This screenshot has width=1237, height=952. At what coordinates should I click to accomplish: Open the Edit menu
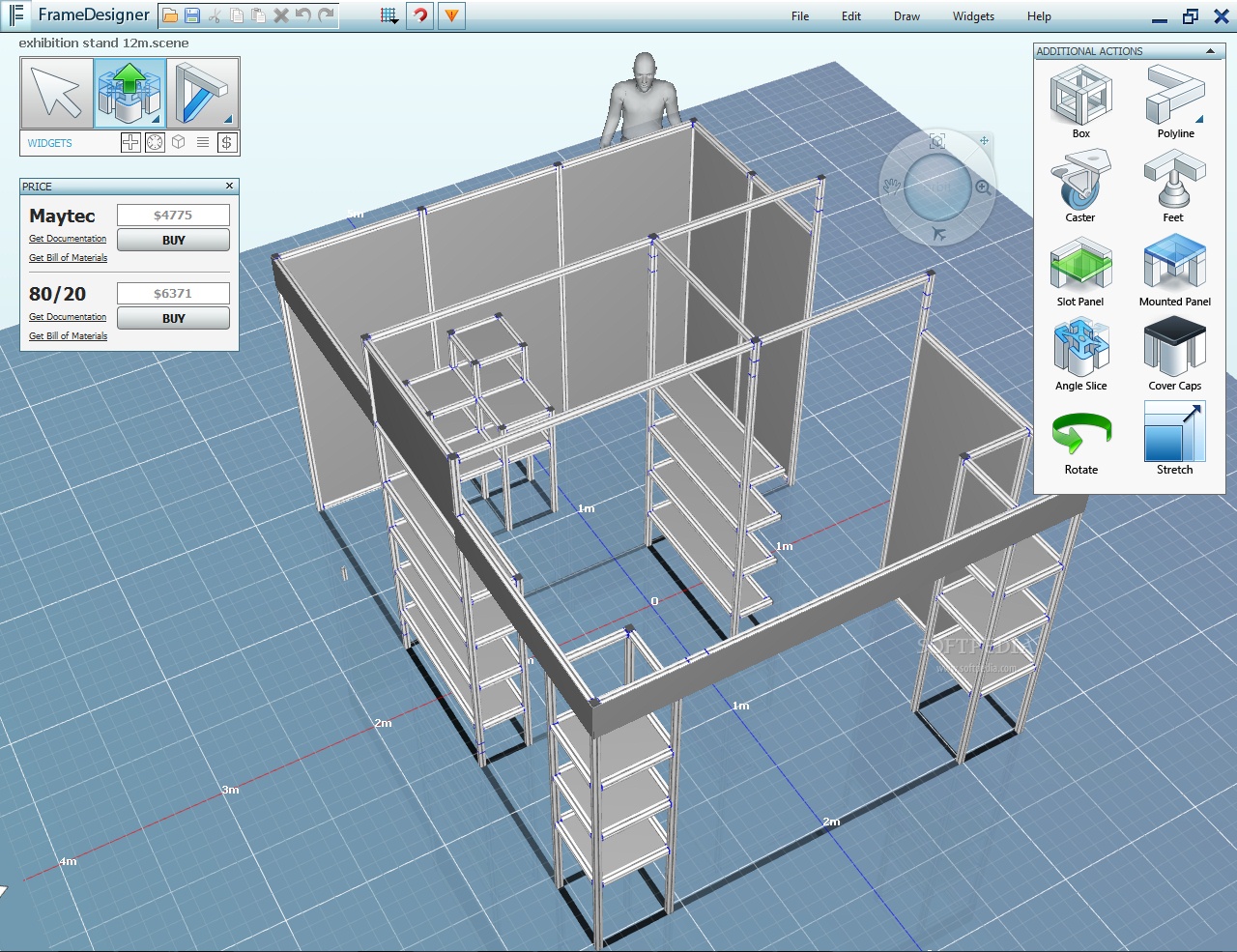(x=851, y=16)
